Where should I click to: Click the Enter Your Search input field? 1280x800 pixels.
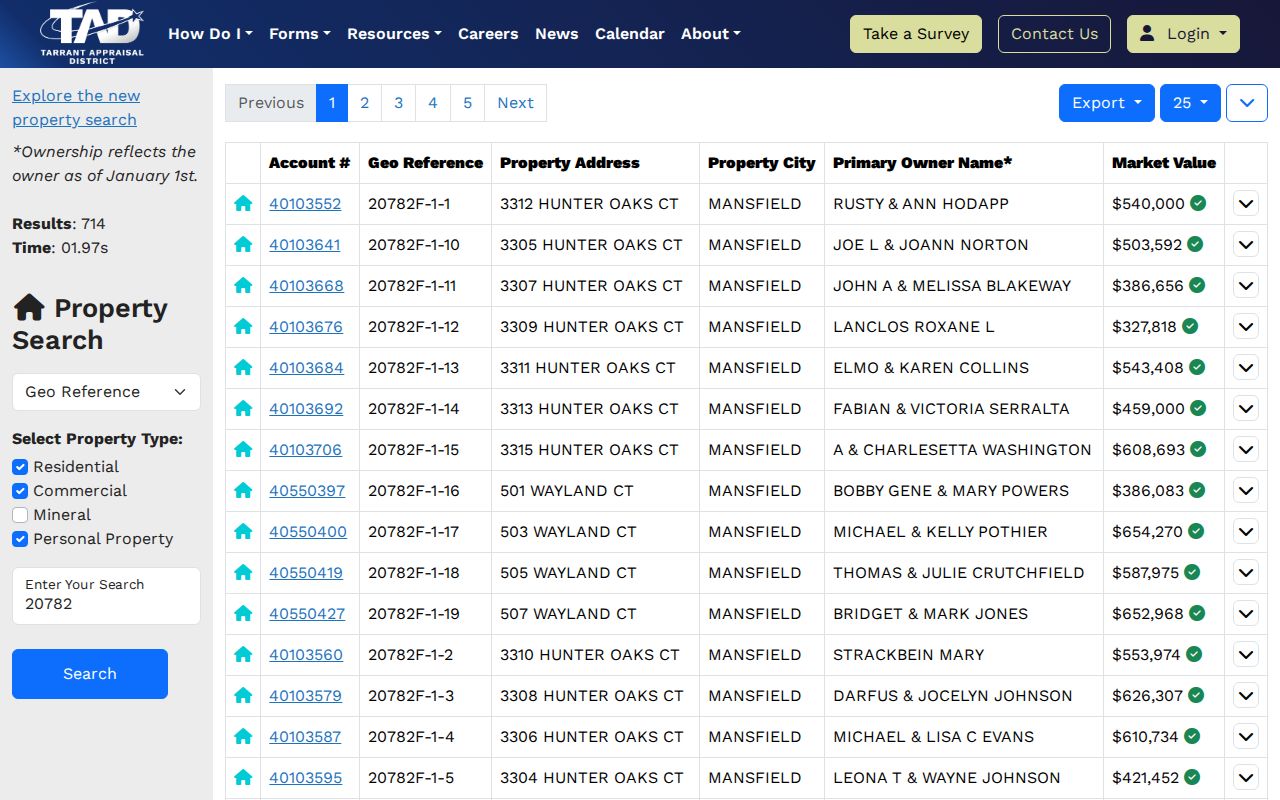coord(106,596)
